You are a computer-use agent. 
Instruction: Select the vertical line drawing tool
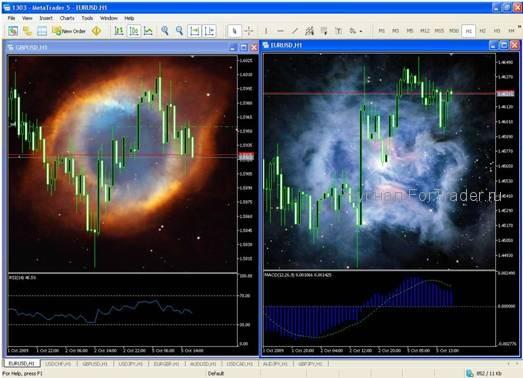[266, 31]
